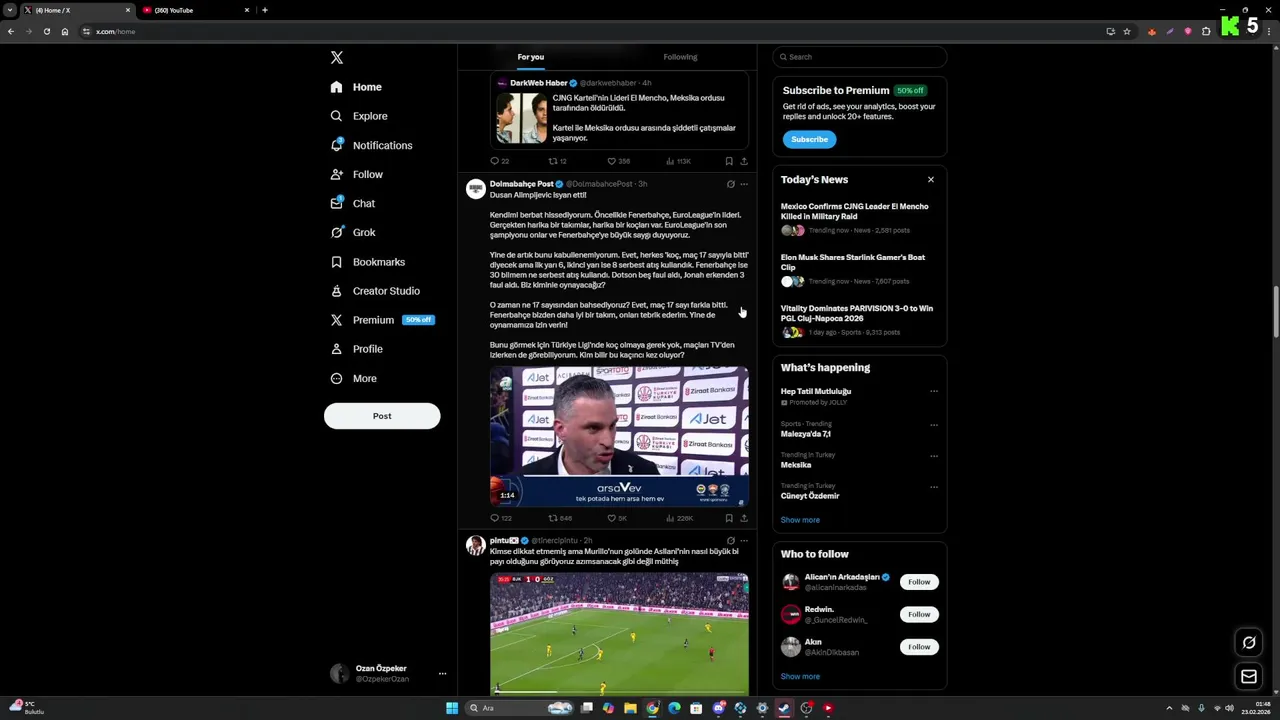
Task: Show more under Who to follow
Action: point(800,677)
